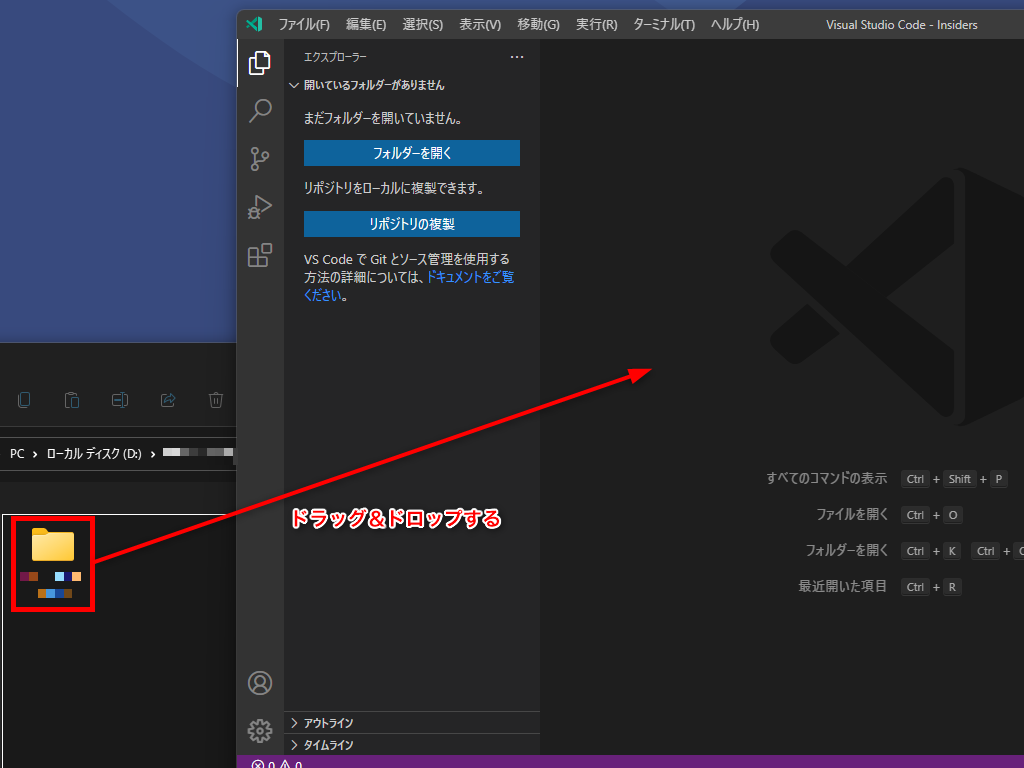The width and height of the screenshot is (1024, 768).
Task: Open the ヘルプ(H) menu
Action: point(735,25)
